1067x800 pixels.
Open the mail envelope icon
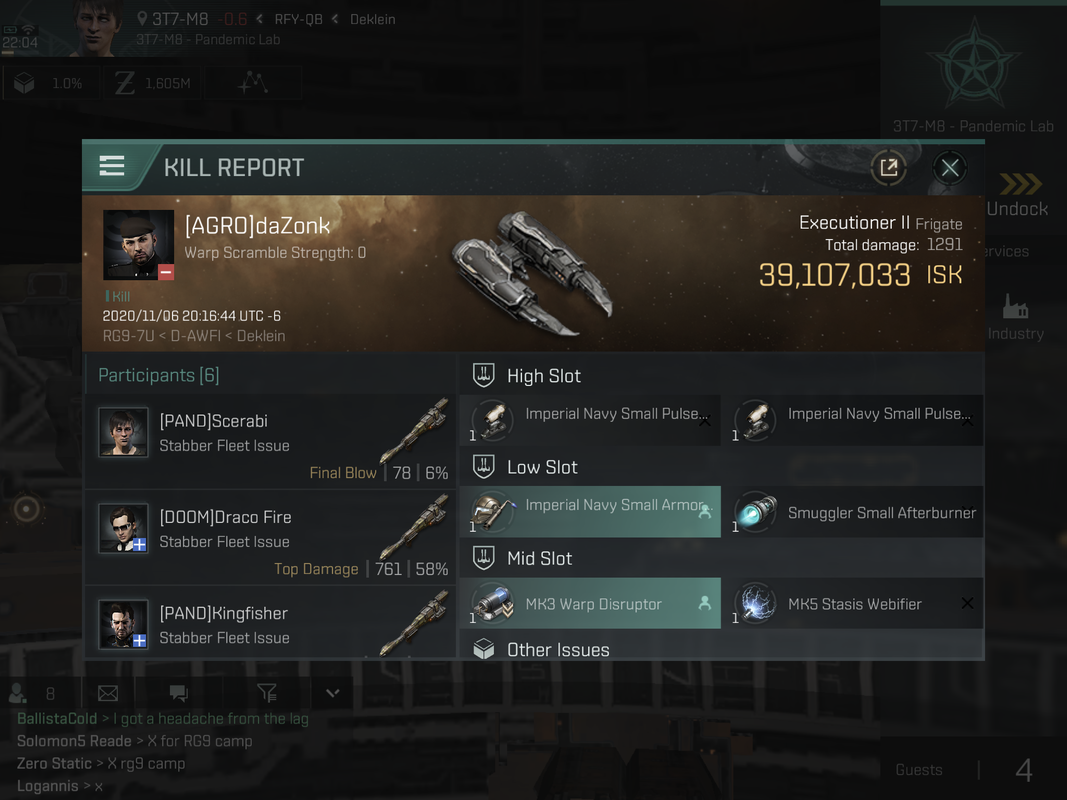click(x=108, y=693)
